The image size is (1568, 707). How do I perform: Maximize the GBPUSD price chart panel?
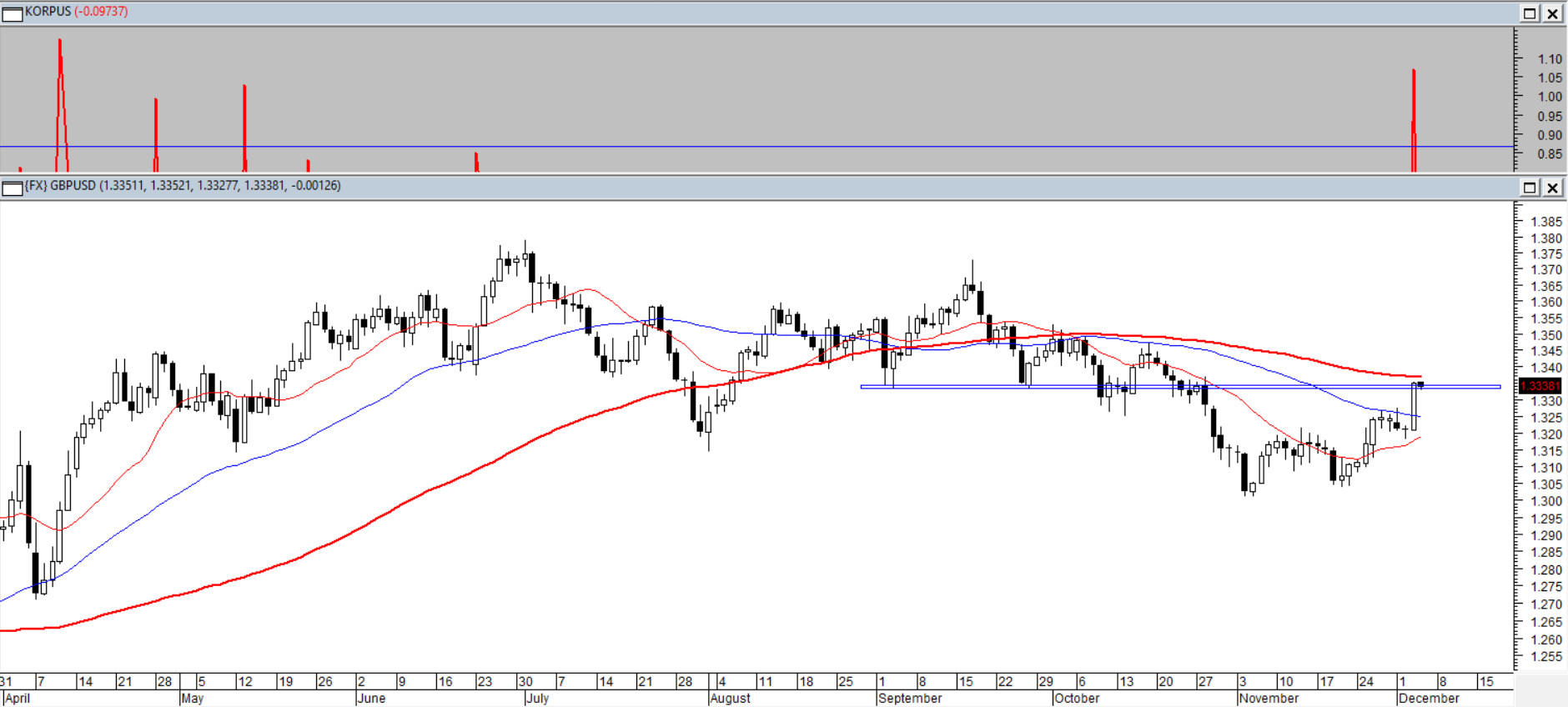point(1530,188)
